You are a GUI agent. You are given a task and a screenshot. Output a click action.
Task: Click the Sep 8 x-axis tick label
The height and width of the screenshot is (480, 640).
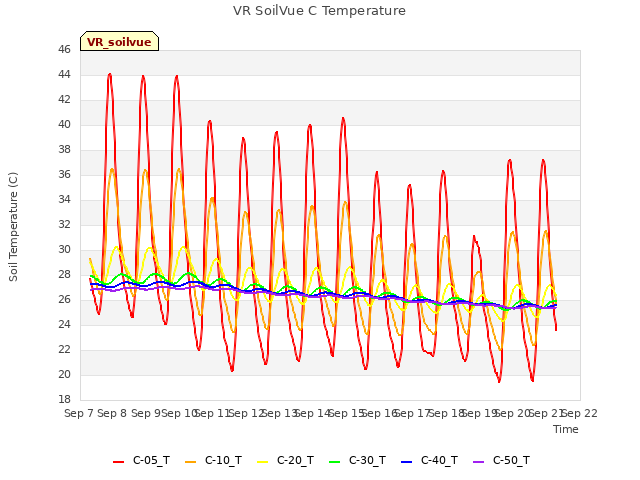pos(112,413)
